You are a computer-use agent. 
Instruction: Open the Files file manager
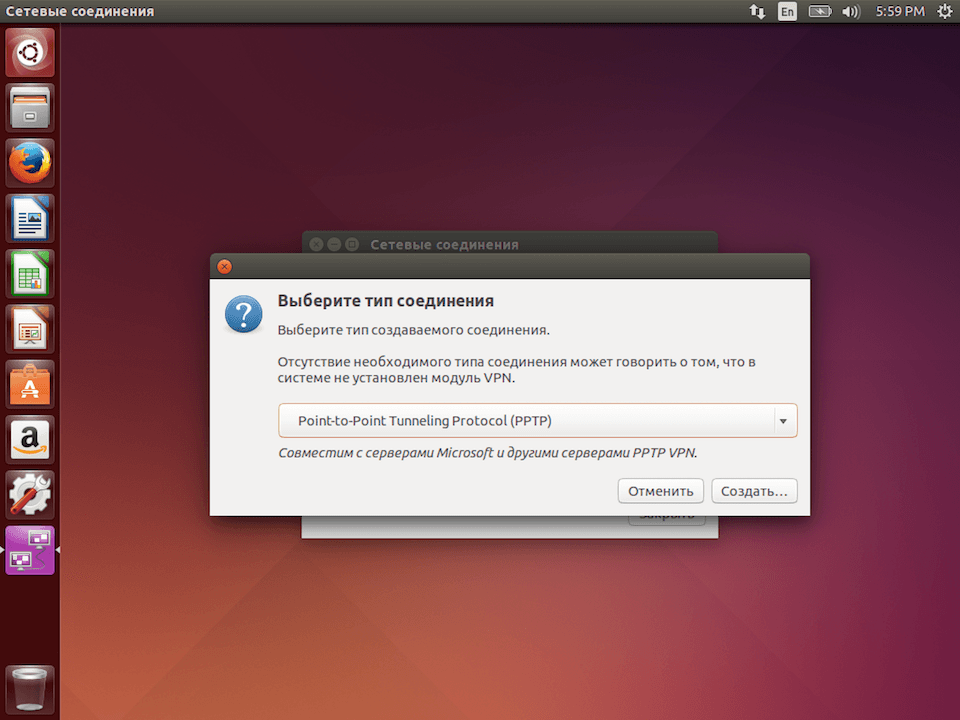(29, 107)
